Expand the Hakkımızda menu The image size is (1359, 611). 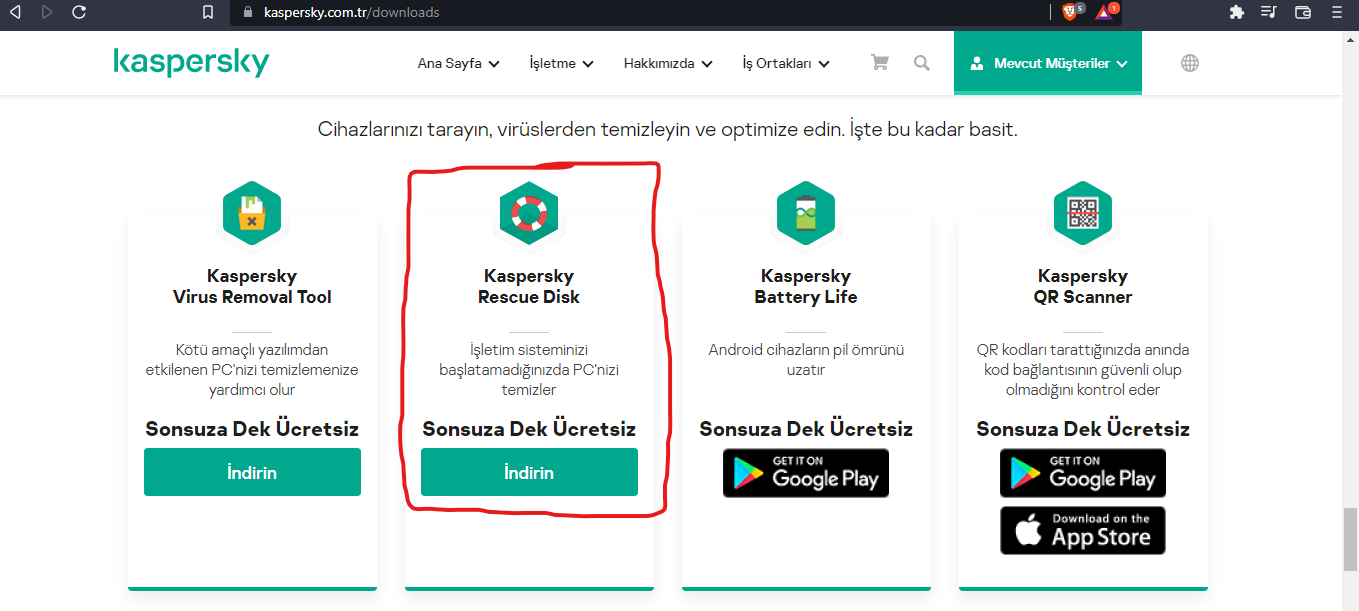667,63
